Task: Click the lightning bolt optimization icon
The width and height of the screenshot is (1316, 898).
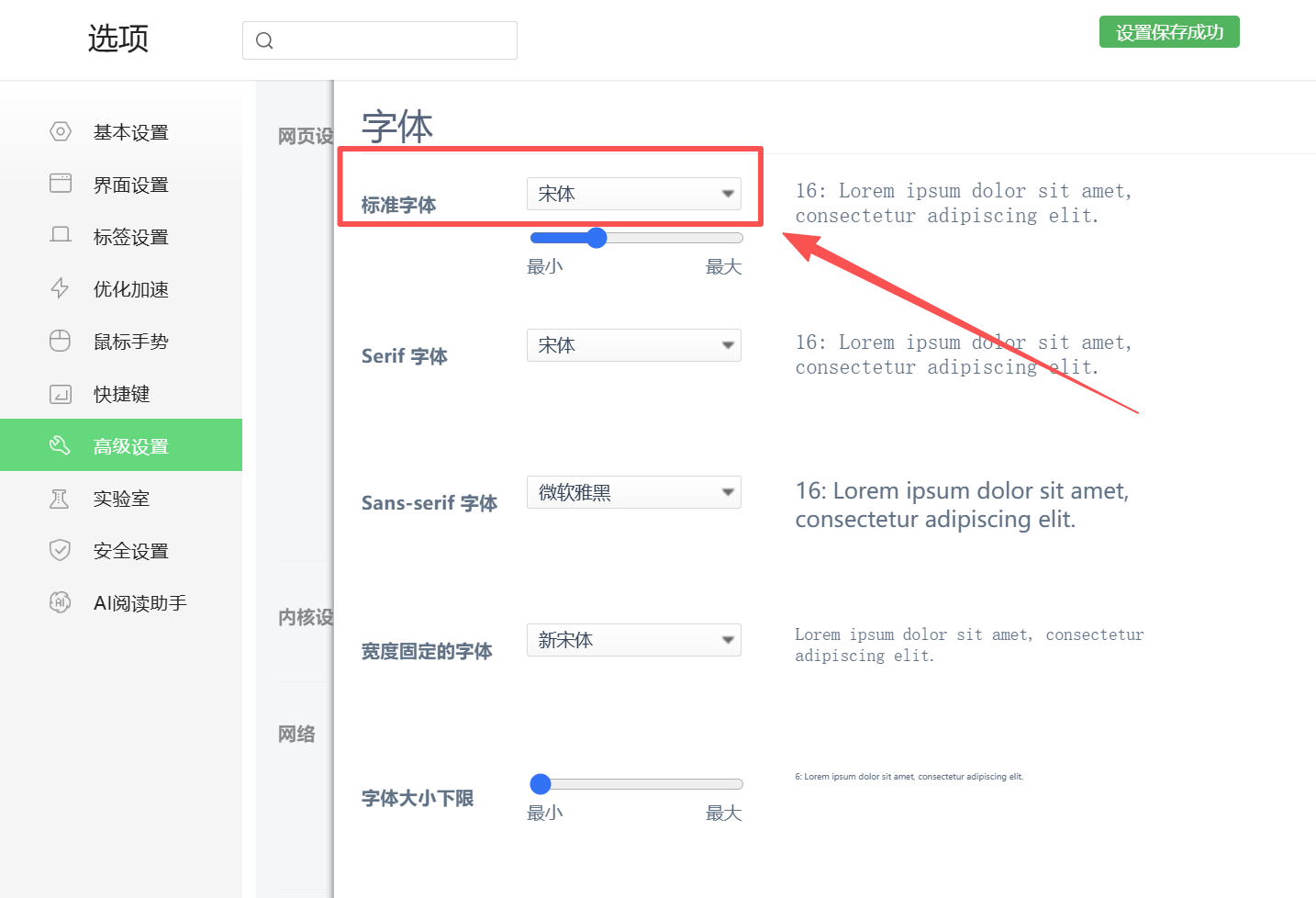Action: click(60, 288)
